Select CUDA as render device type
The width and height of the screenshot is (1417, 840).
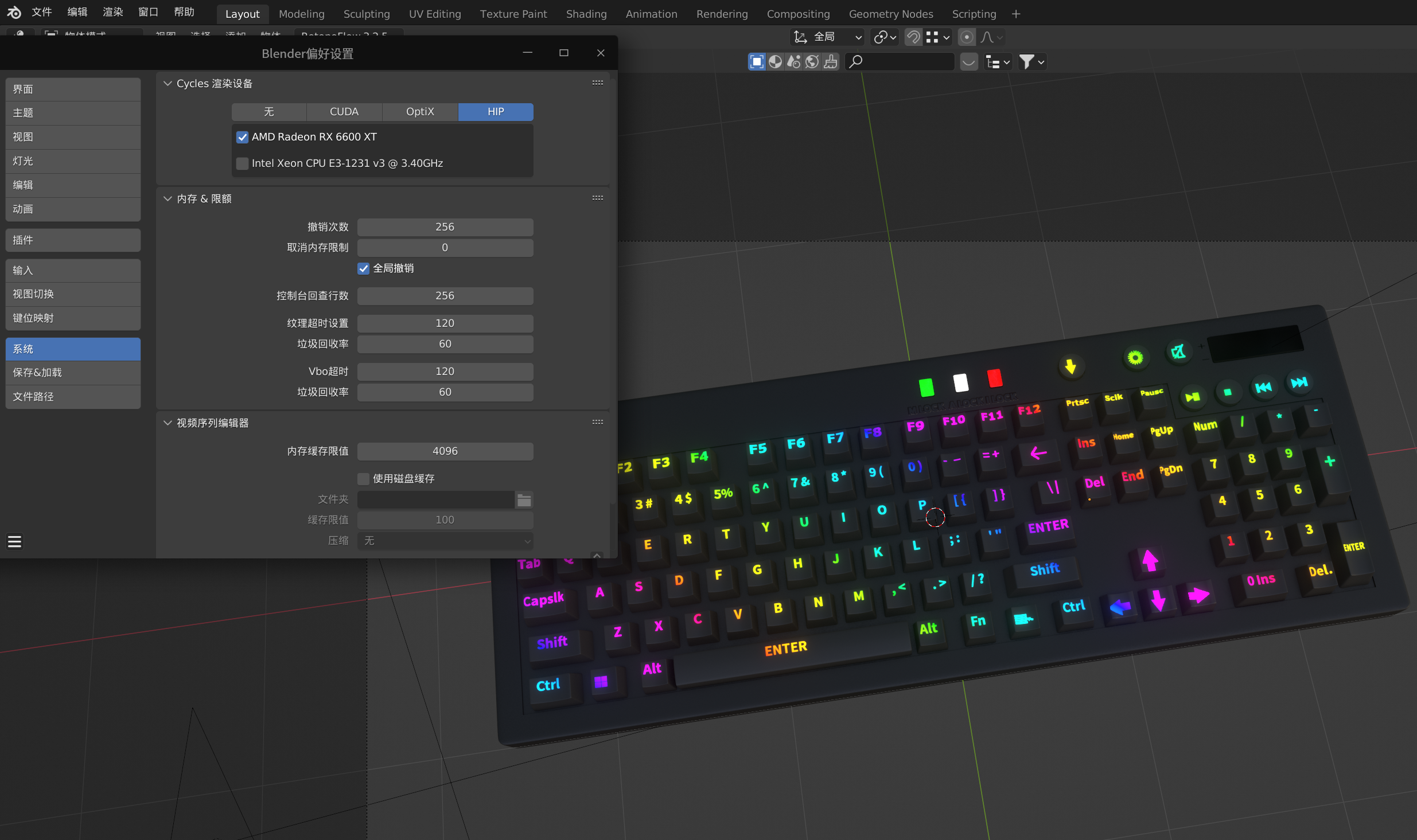pyautogui.click(x=344, y=112)
